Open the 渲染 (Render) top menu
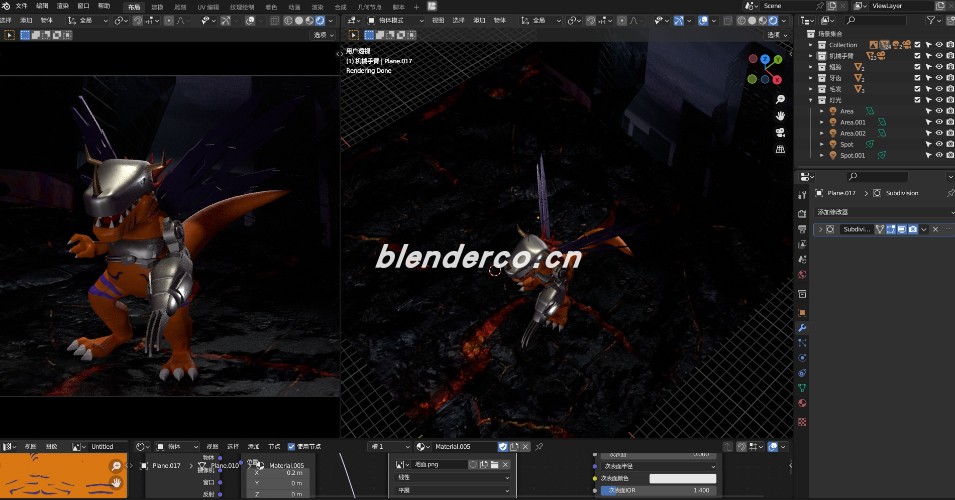Screen dimensions: 955x500 (63, 6)
